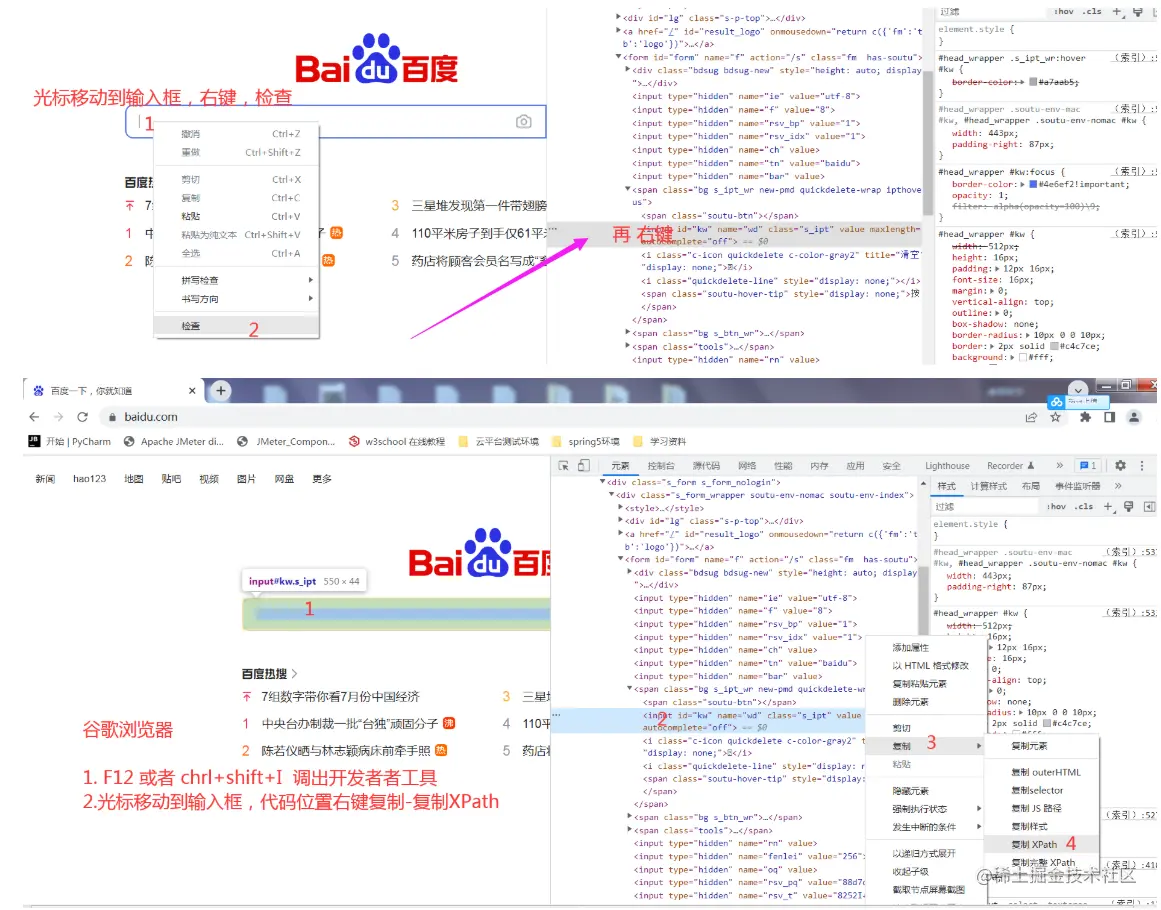Open the Apache JMeter bookmark

(x=173, y=441)
